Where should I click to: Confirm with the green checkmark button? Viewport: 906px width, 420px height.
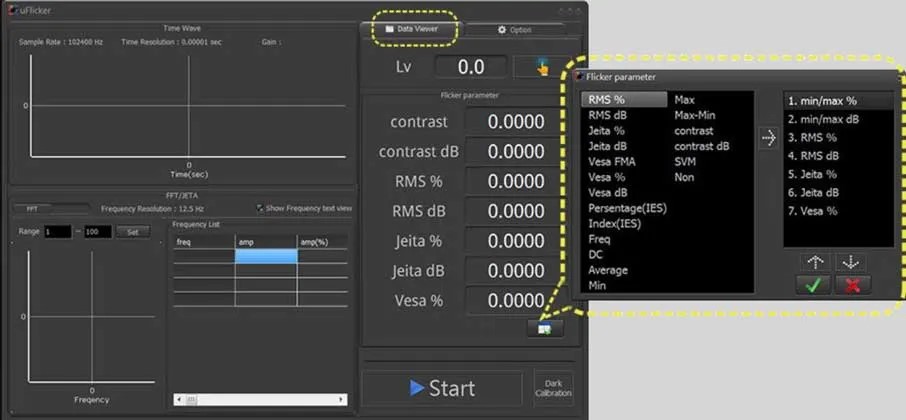click(x=818, y=285)
